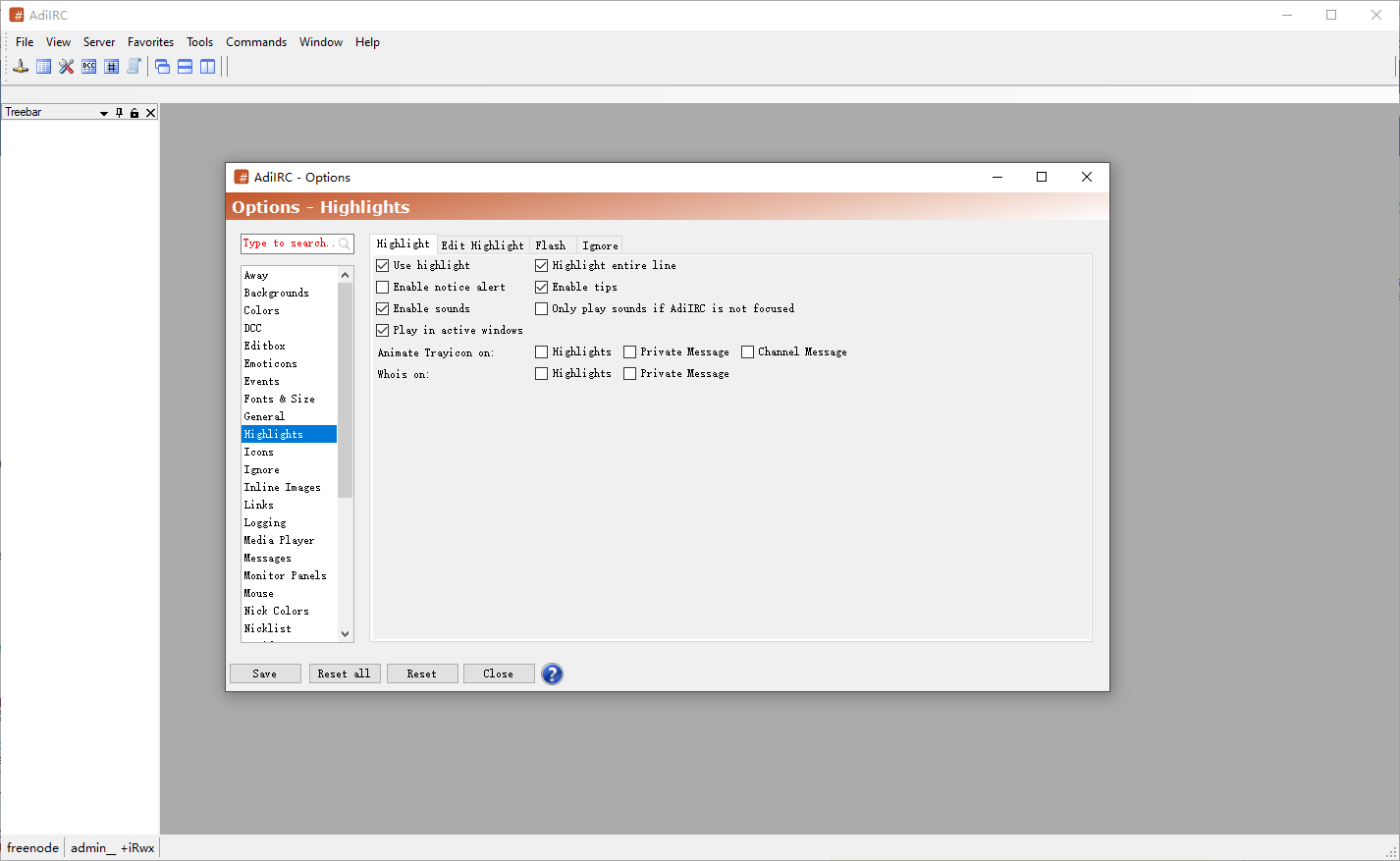The height and width of the screenshot is (861, 1400).
Task: Click the AdiIRC Options dialog title icon
Action: pos(242,178)
